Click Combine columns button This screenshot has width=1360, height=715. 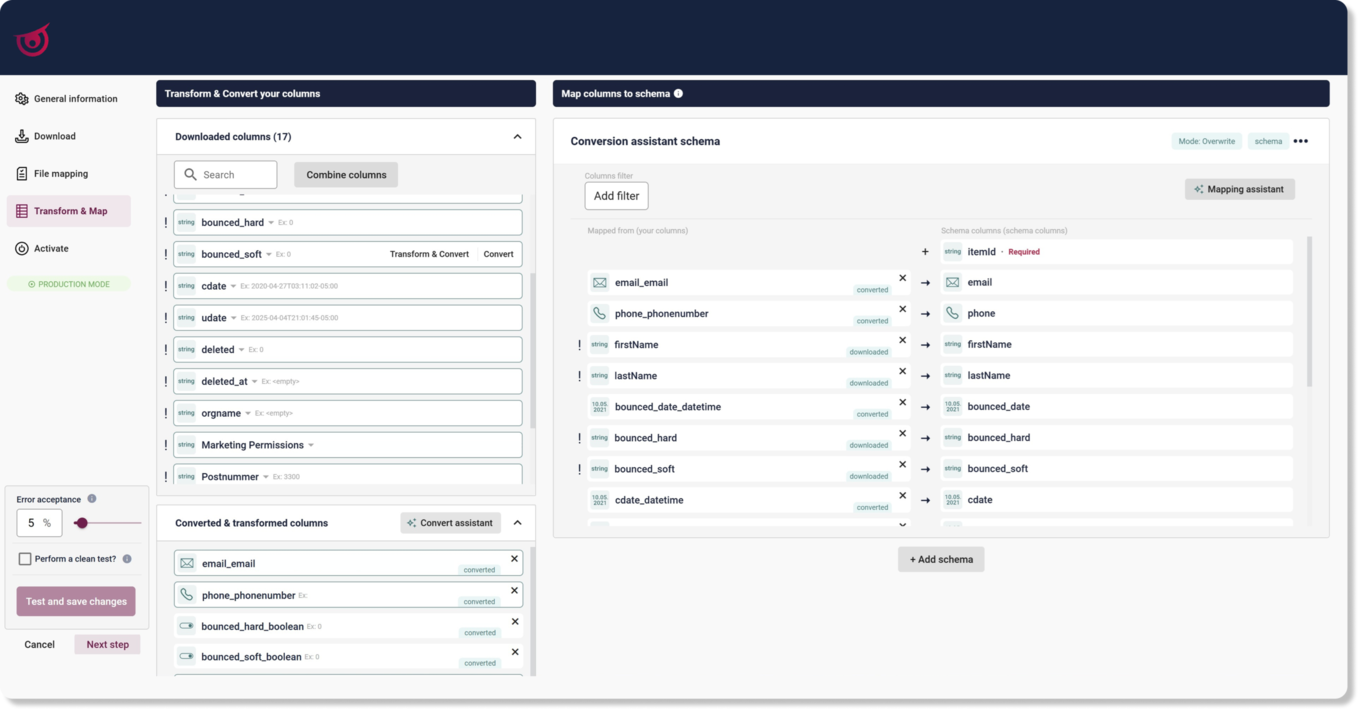tap(346, 175)
